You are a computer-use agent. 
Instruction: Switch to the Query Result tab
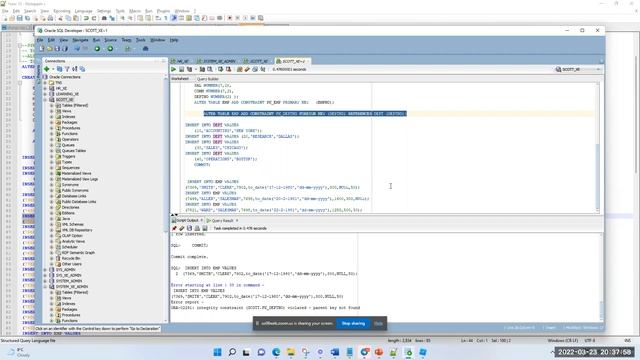pos(222,220)
